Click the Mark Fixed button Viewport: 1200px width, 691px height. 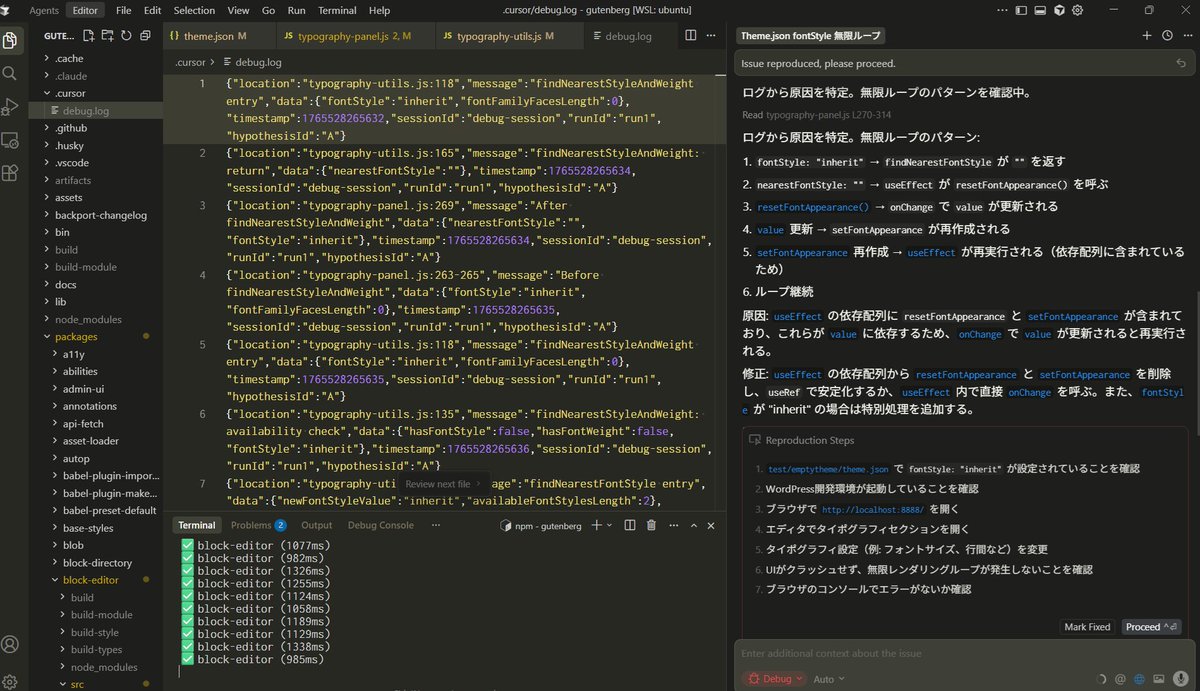1087,627
